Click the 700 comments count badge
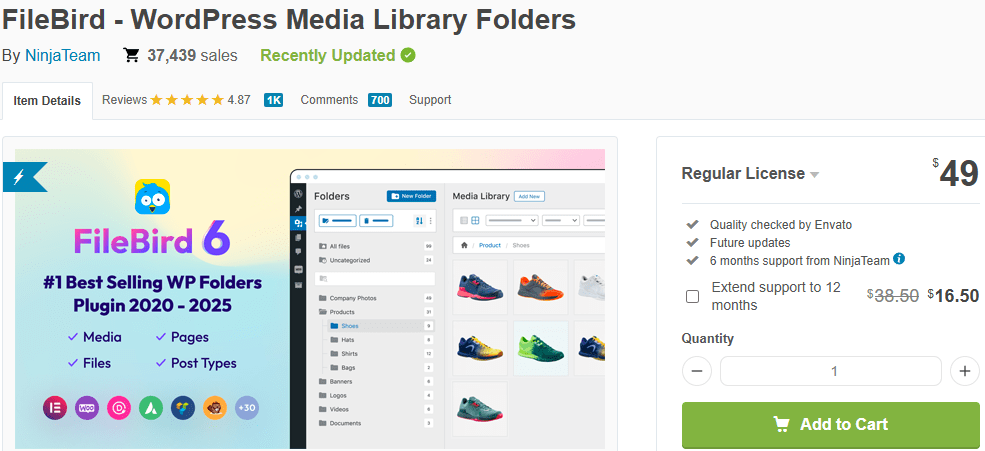This screenshot has height=451, width=985. tap(380, 100)
